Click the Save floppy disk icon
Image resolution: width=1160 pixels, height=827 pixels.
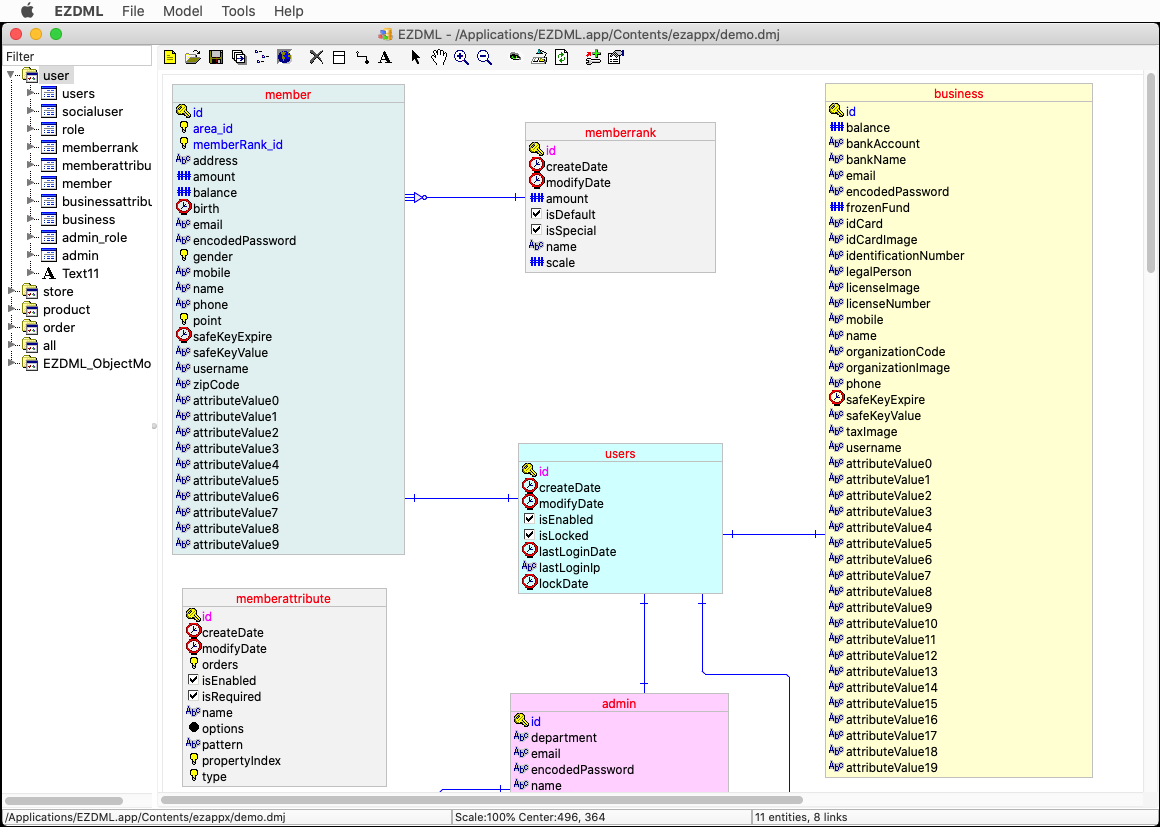point(216,57)
